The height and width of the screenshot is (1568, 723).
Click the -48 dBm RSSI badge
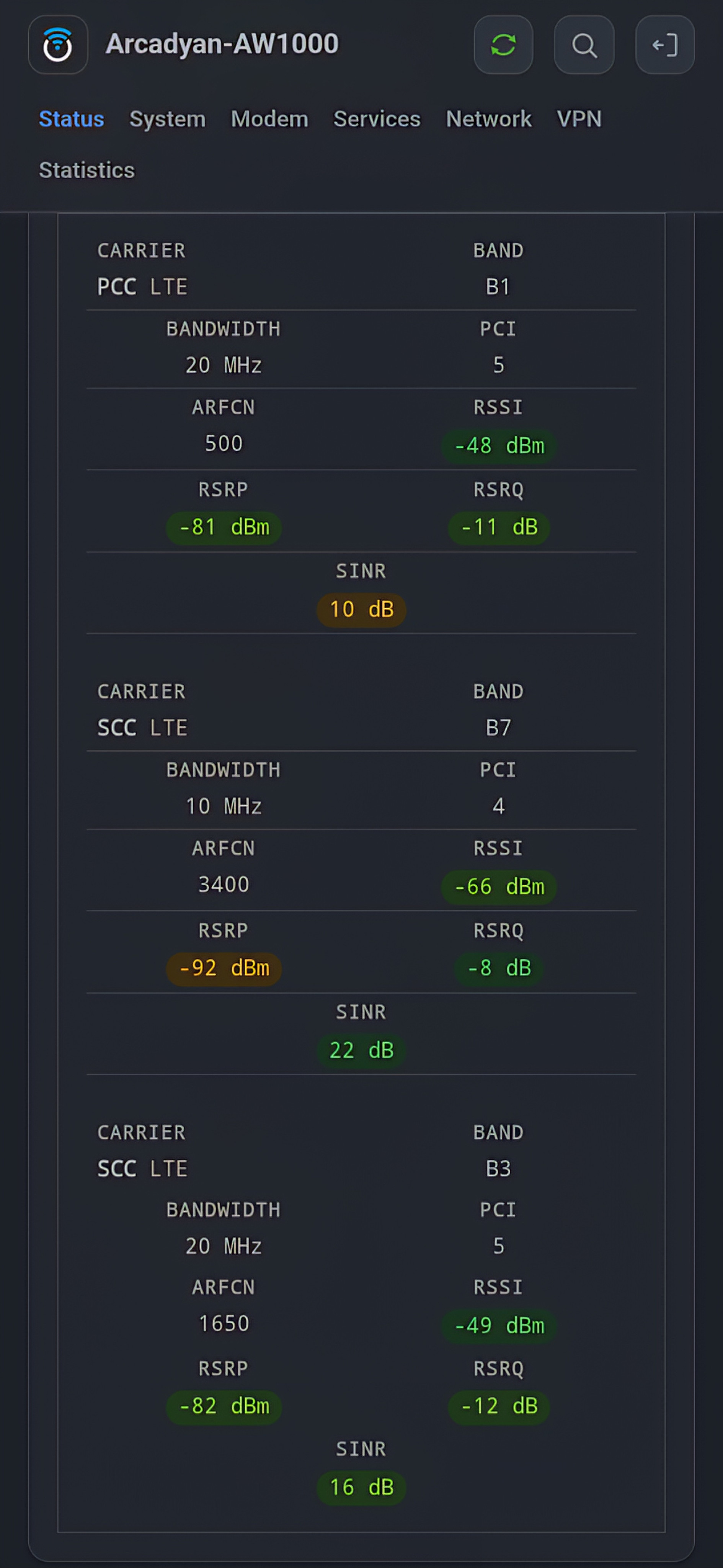(x=499, y=446)
